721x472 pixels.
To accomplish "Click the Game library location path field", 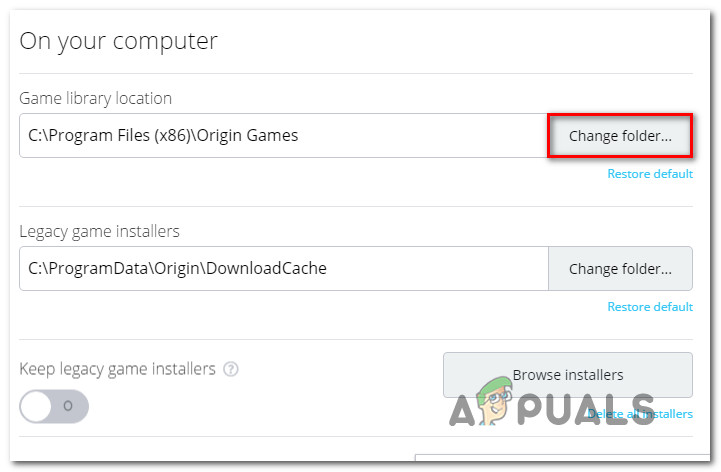I will [x=284, y=136].
